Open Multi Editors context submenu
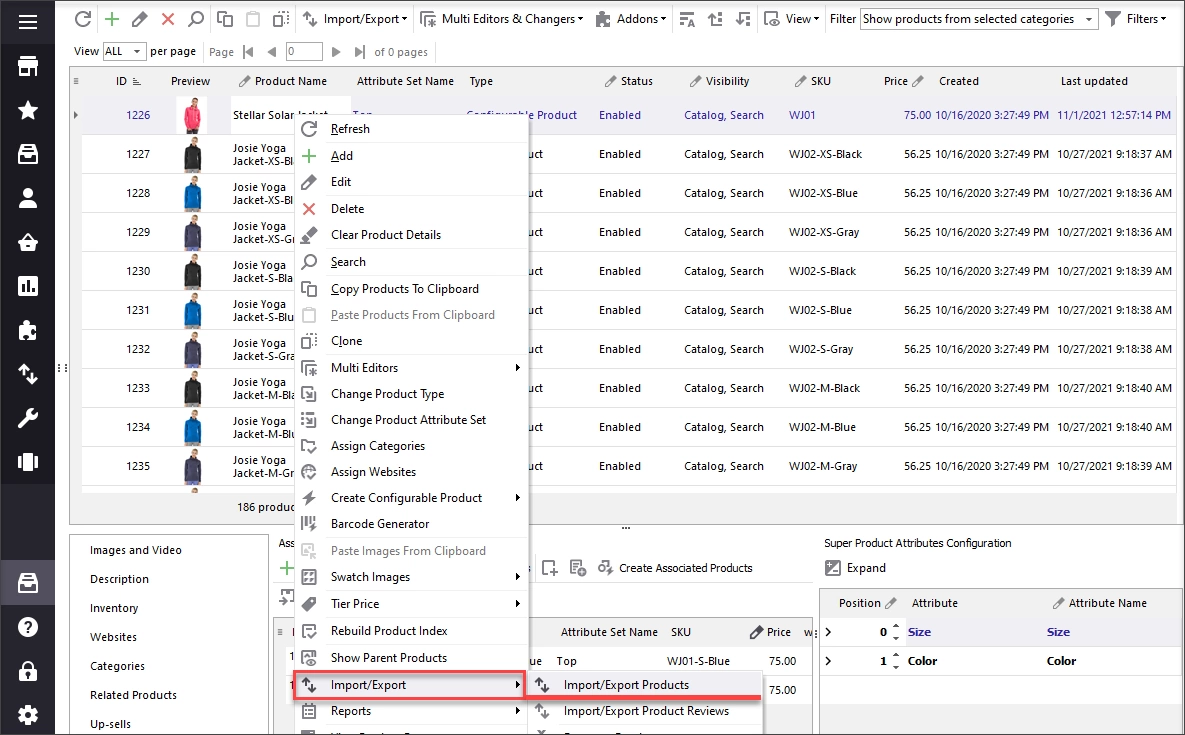This screenshot has width=1185, height=735. 411,368
